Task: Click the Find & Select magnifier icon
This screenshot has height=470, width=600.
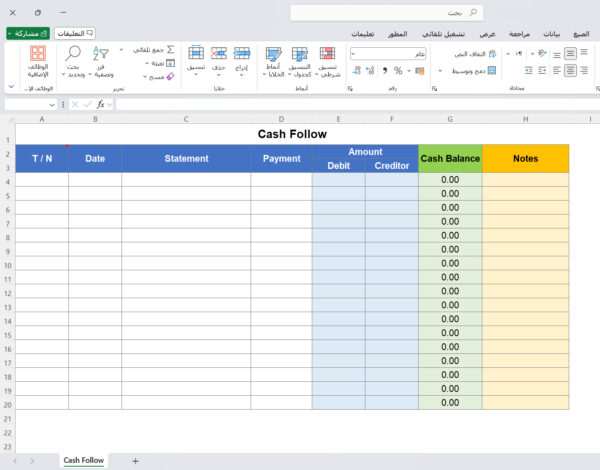Action: tap(73, 54)
